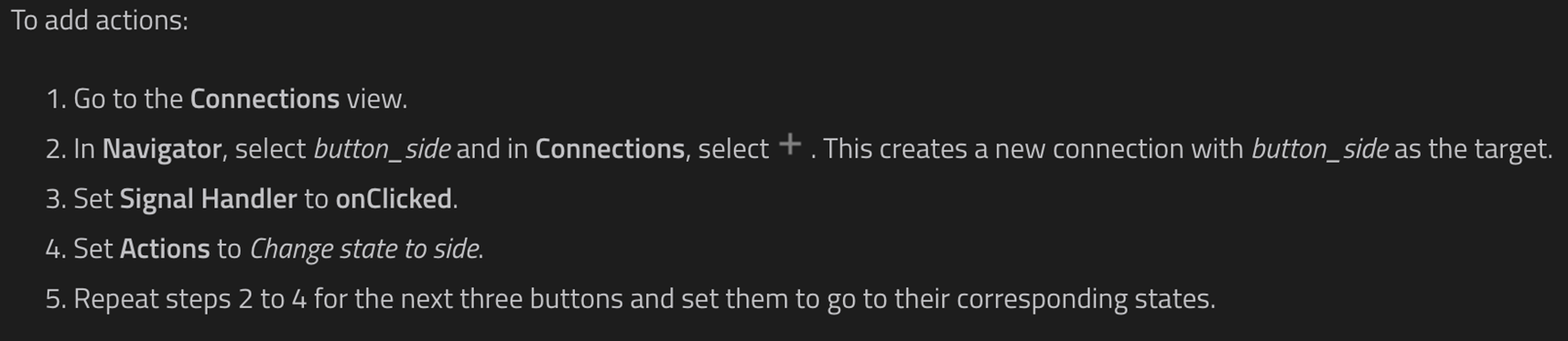Click bold Connections in step 1
The image size is (1568, 341).
pyautogui.click(x=265, y=99)
